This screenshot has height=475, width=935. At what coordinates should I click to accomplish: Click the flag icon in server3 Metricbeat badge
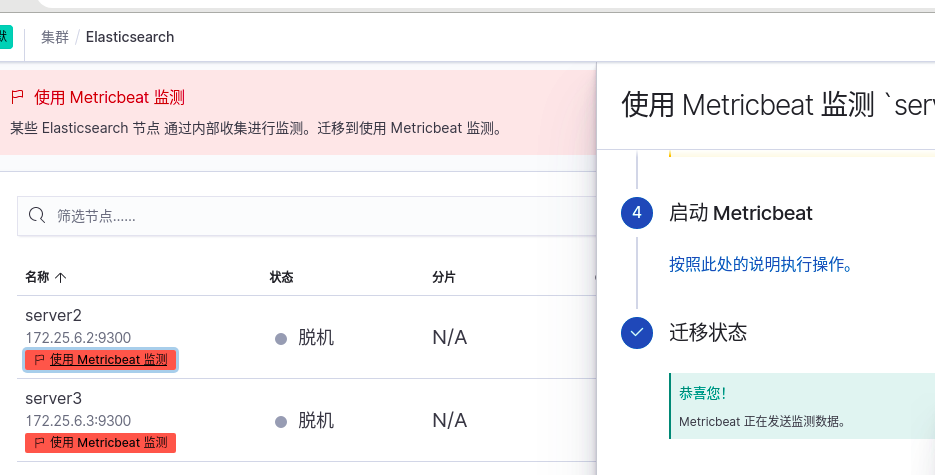(x=40, y=443)
